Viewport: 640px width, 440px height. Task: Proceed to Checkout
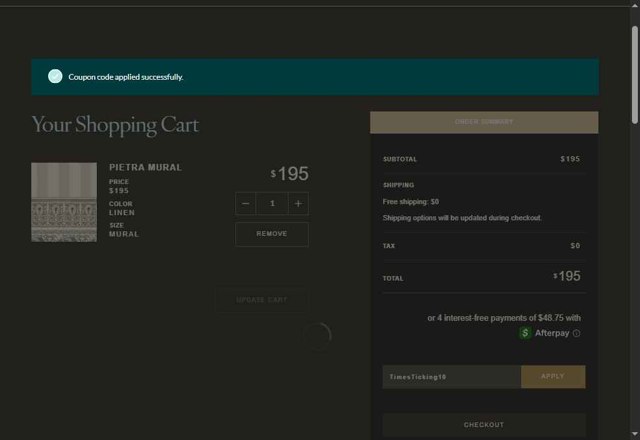[484, 425]
